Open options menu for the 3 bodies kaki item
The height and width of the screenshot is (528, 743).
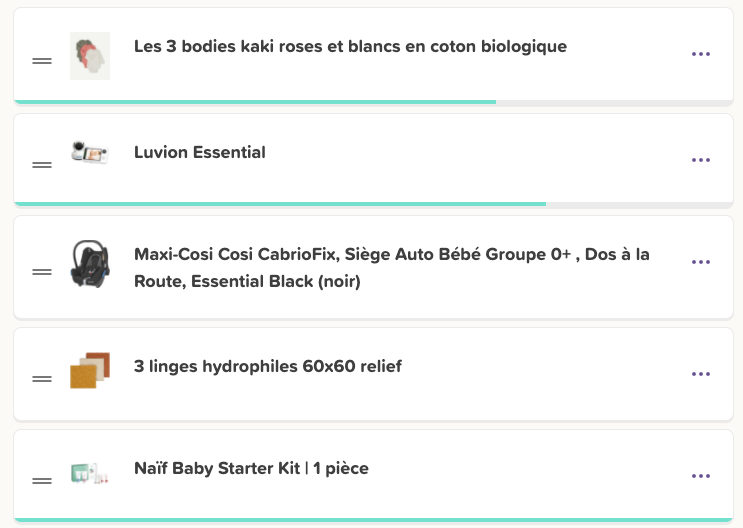pos(700,54)
